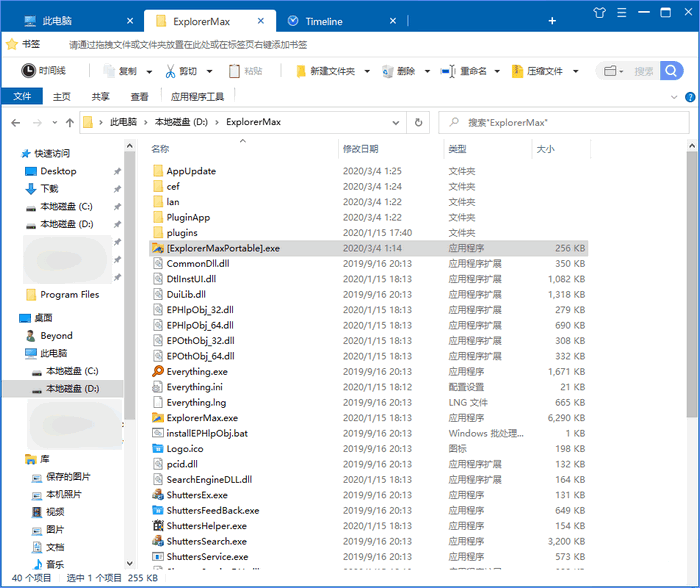Sort by the 名称 column header
The image size is (700, 588).
243,149
